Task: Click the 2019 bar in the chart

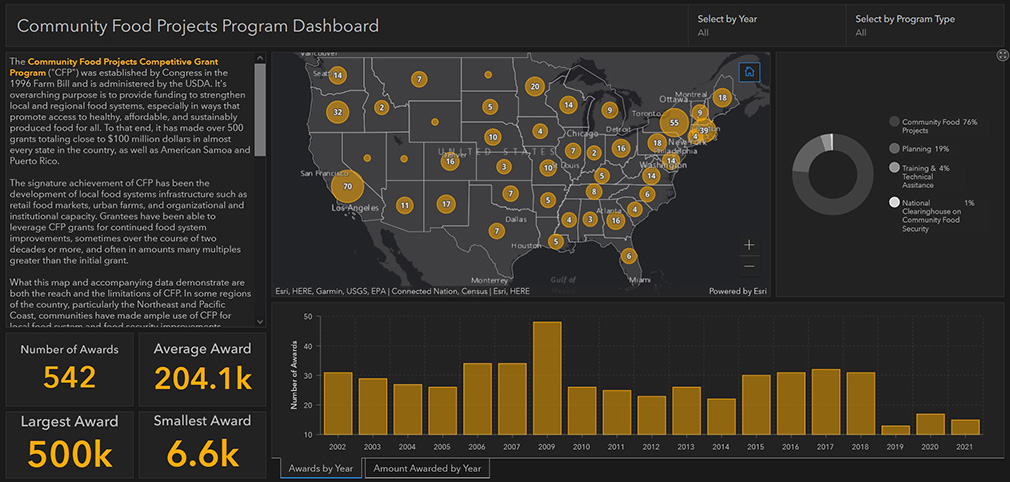Action: tap(895, 430)
